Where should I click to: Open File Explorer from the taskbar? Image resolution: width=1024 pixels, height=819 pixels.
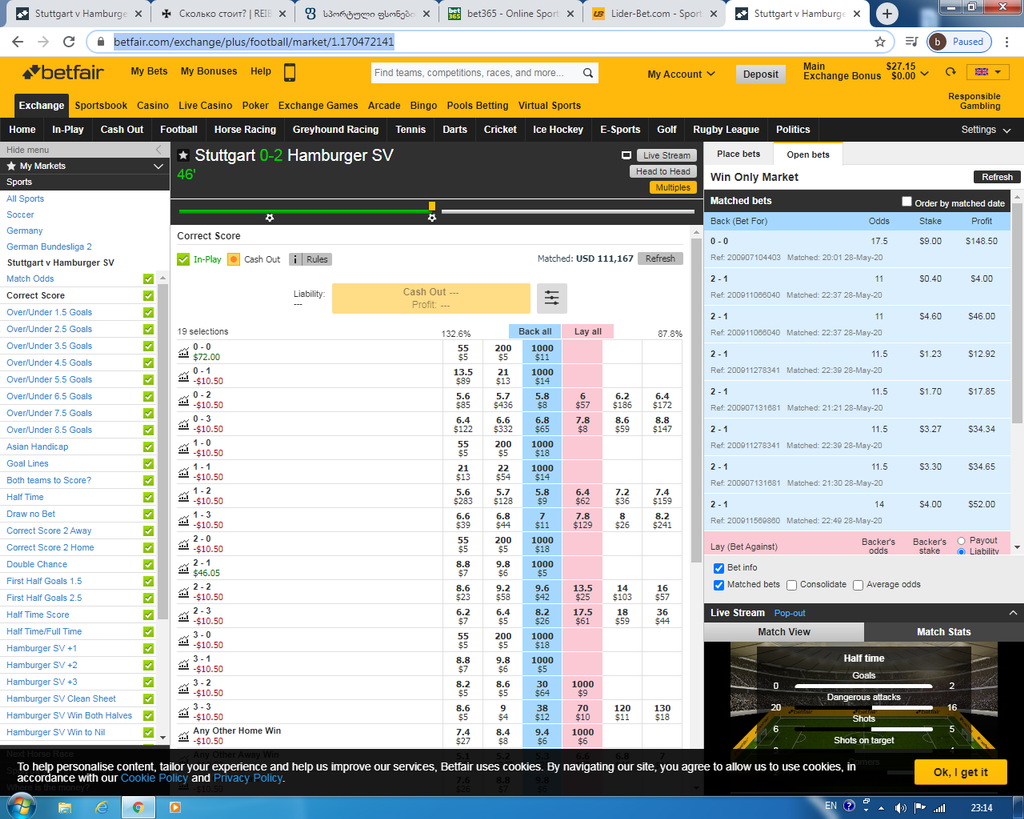tap(65, 808)
